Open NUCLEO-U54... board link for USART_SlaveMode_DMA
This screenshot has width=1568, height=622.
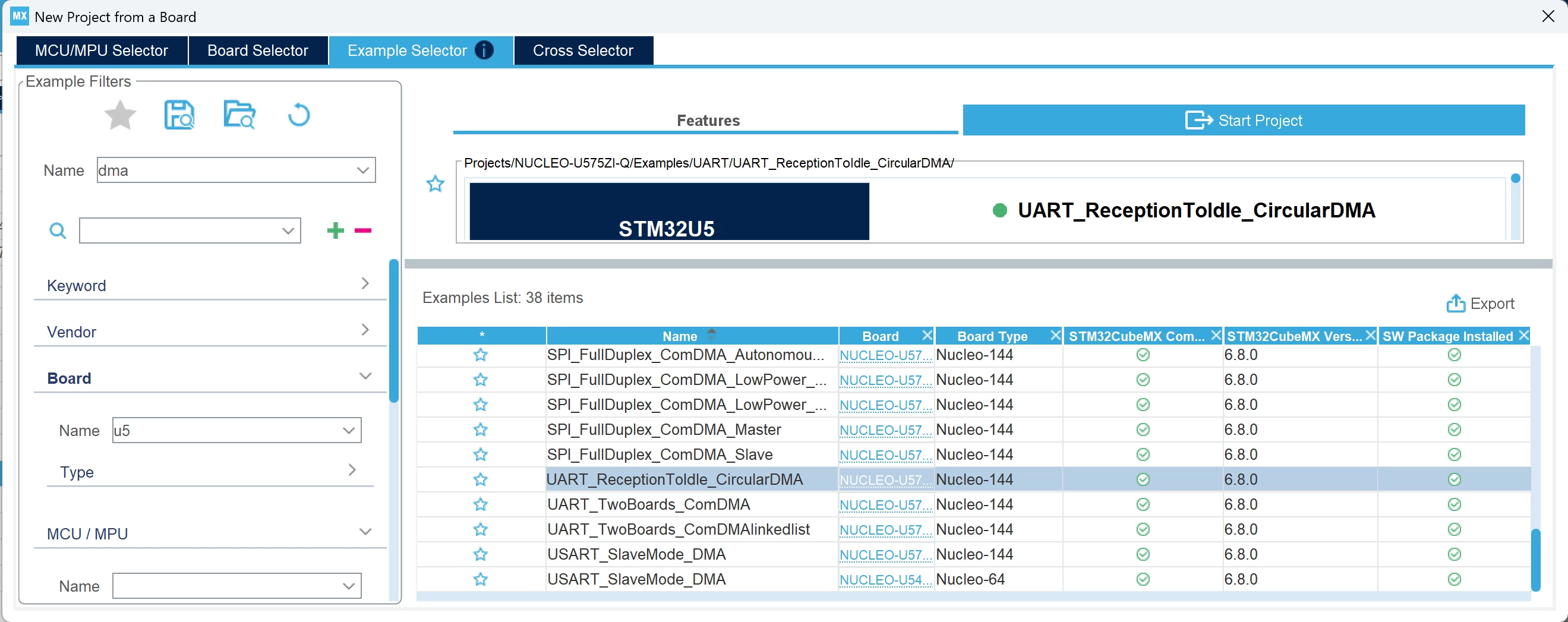[885, 580]
